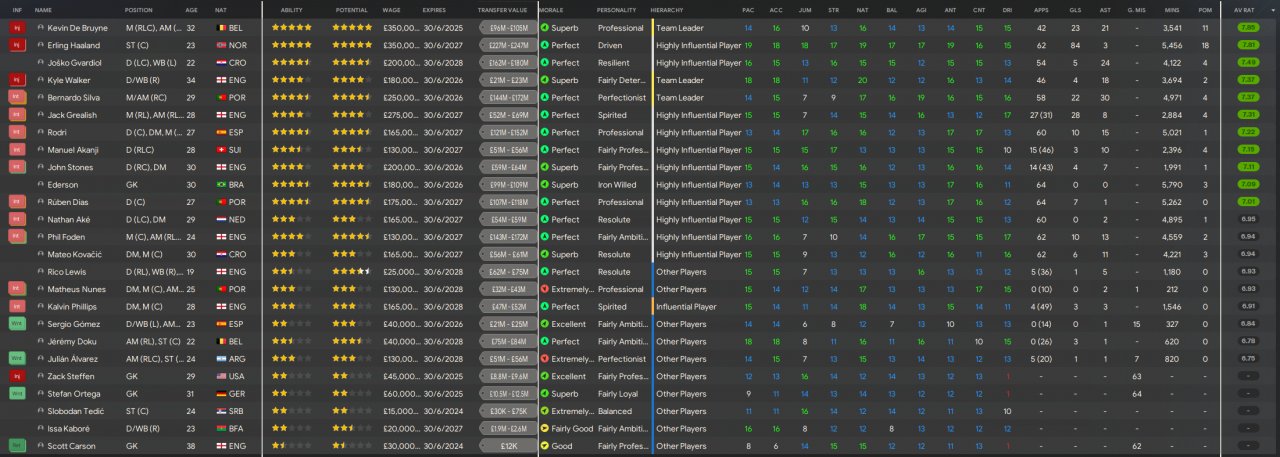This screenshot has width=1280, height=457.
Task: Click Bernardo Silva's Int status badge
Action: click(16, 98)
